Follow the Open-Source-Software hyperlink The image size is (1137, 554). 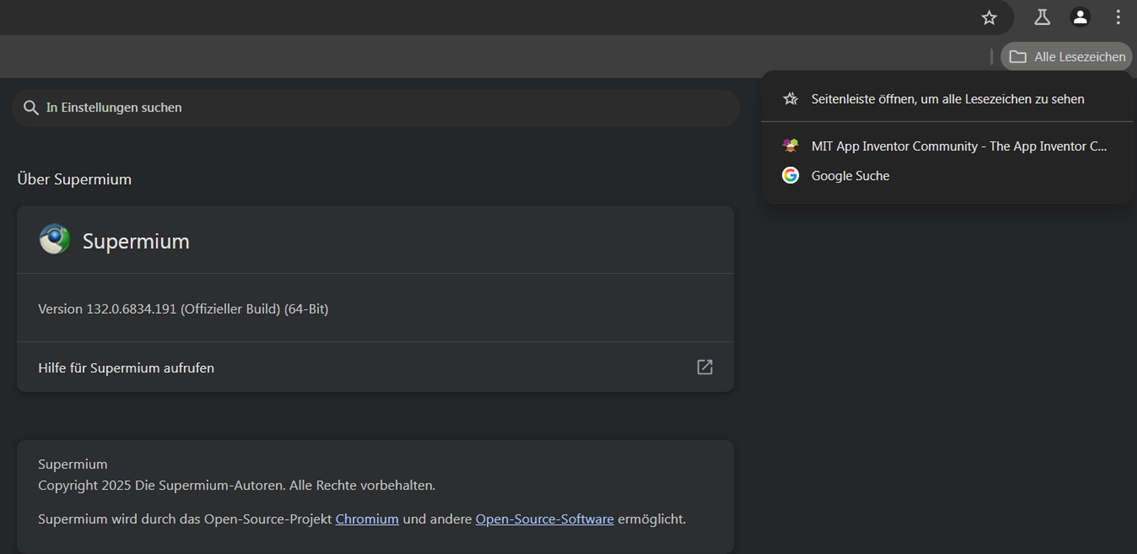click(x=544, y=519)
